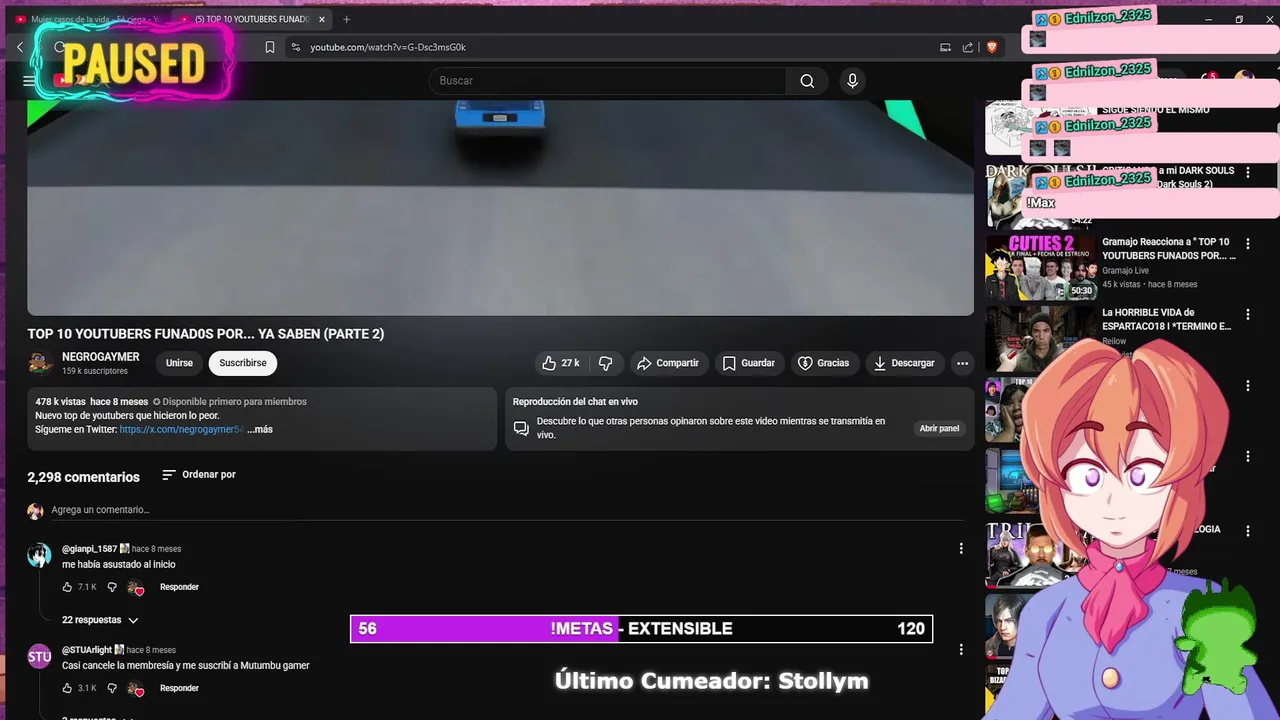Open options menu for @gianpi_1587 comment
This screenshot has width=1280, height=720.
click(961, 549)
